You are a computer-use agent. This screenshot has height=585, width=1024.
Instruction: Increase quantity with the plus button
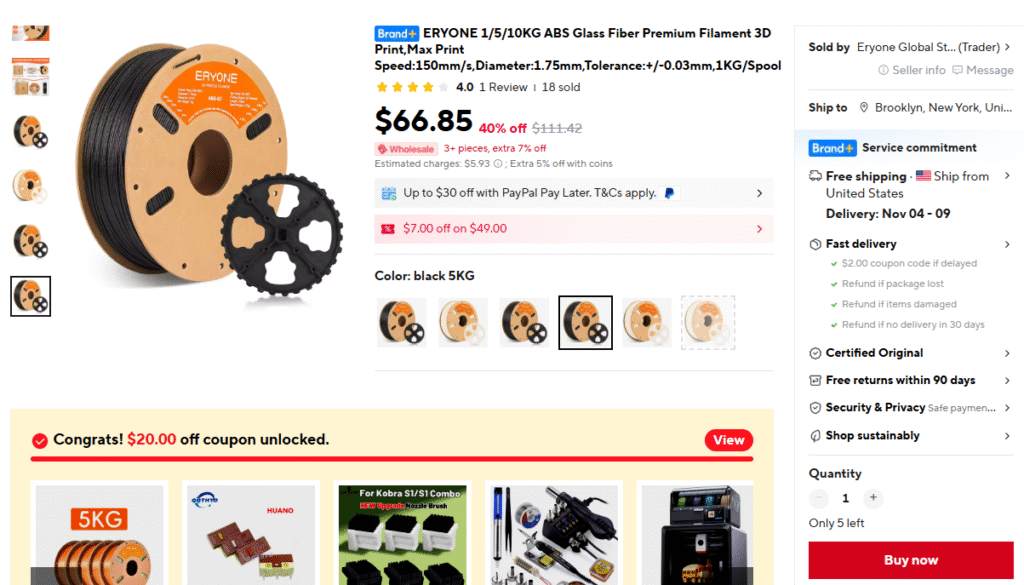point(873,498)
